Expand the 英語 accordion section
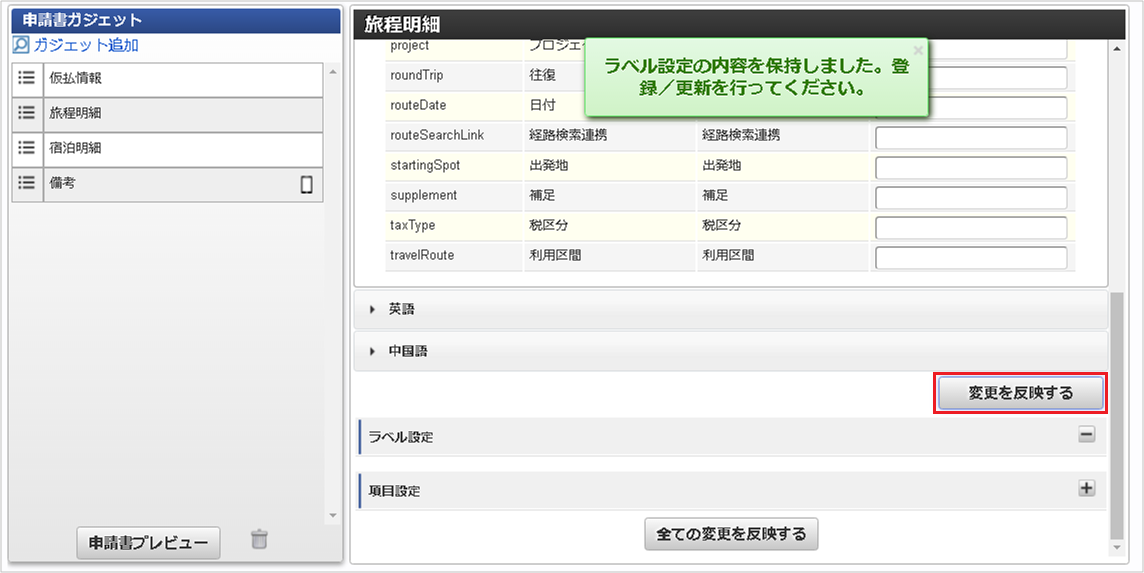Screen dimensions: 1144x573 pyautogui.click(x=401, y=310)
